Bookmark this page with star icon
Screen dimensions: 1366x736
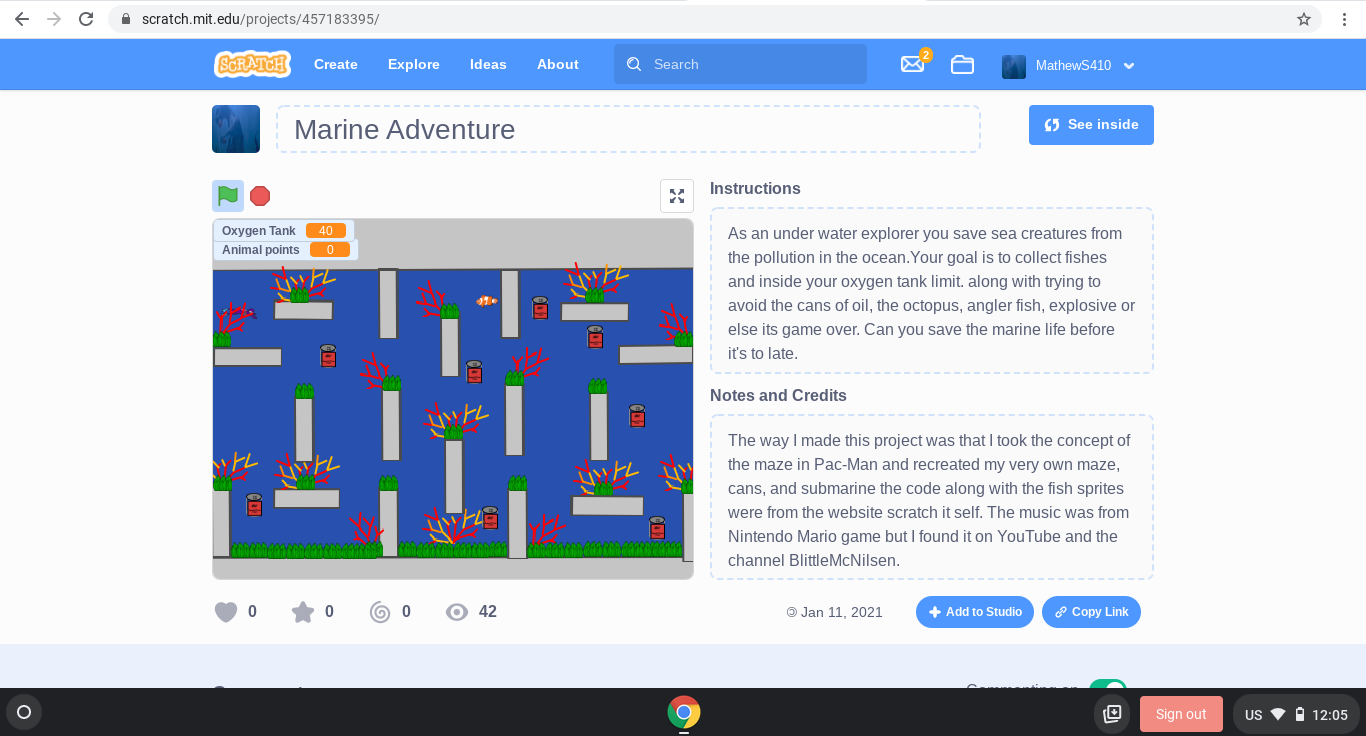pos(1304,19)
